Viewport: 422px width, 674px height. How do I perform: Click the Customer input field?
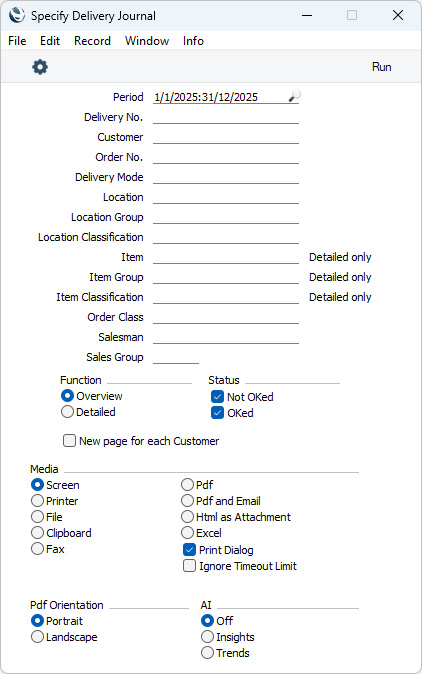[226, 137]
